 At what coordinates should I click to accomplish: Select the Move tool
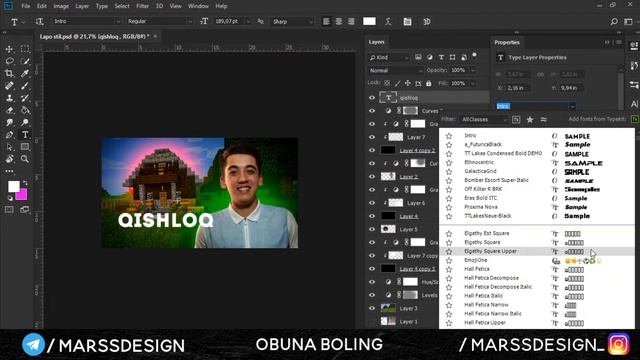(9, 49)
